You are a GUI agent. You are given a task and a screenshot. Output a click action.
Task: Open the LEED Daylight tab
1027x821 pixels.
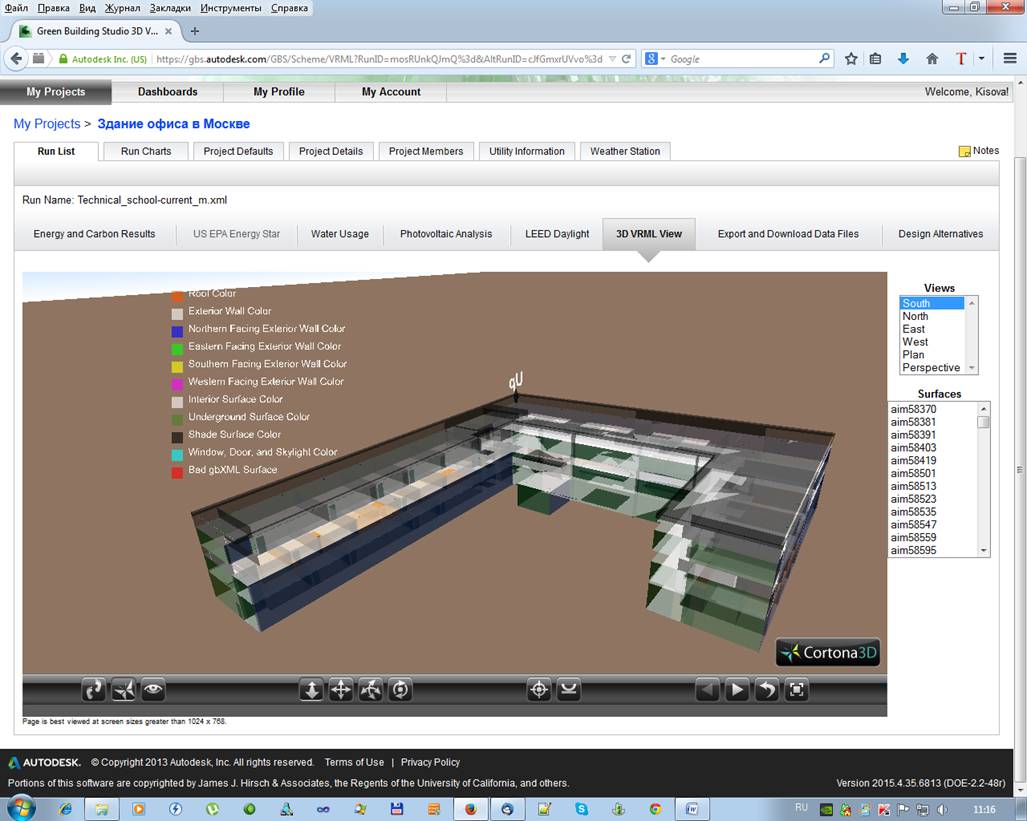(x=557, y=234)
